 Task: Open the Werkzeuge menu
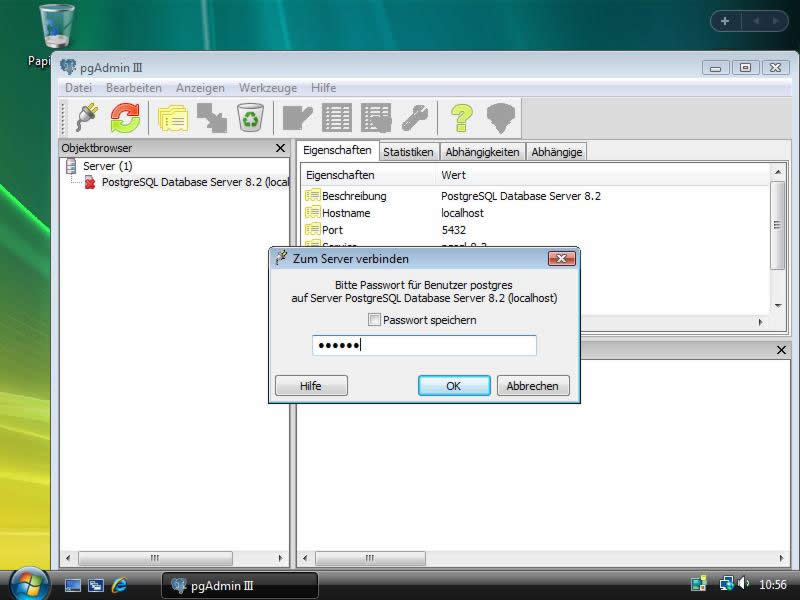[x=268, y=88]
